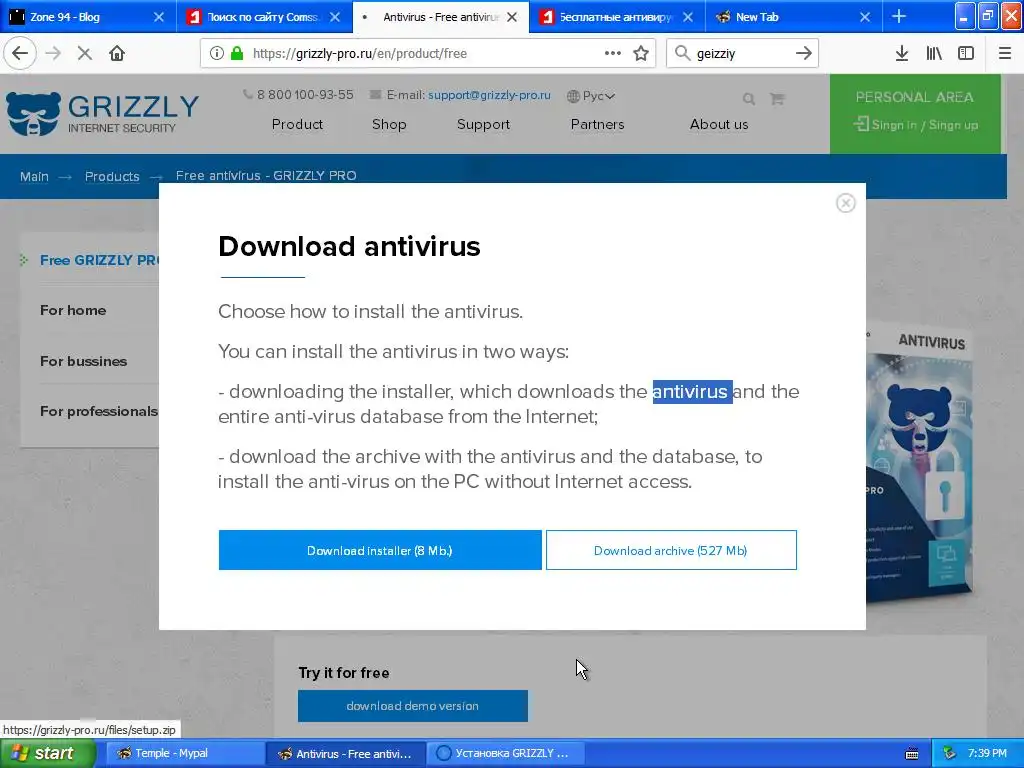This screenshot has height=768, width=1024.
Task: Click the search bar magnifier icon
Action: (x=682, y=53)
